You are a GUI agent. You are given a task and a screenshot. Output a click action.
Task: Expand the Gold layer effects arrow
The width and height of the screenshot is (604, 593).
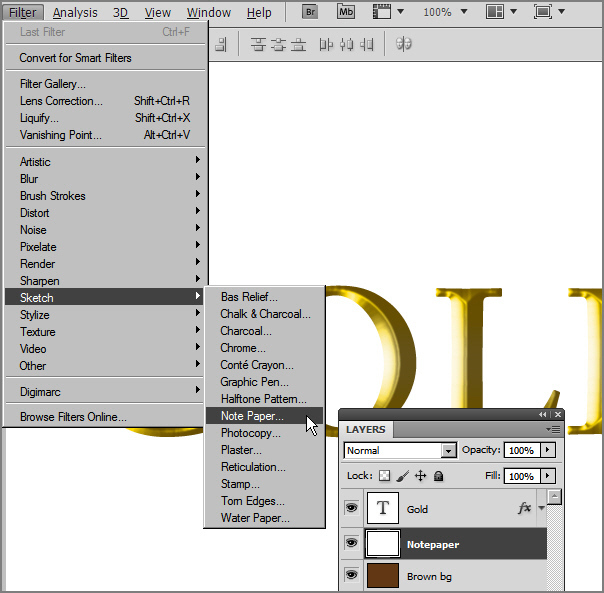pos(541,508)
